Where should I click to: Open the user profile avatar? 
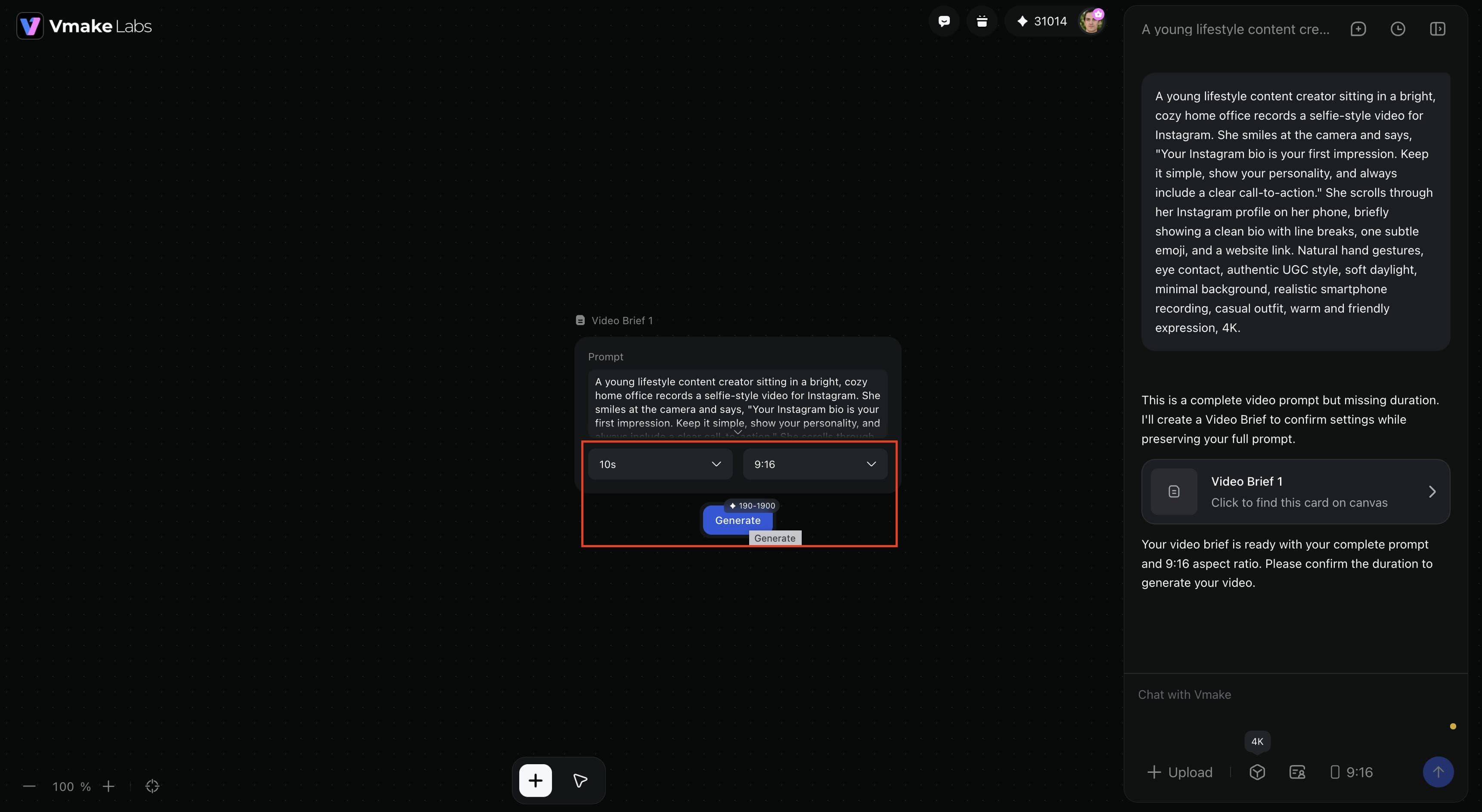1091,21
